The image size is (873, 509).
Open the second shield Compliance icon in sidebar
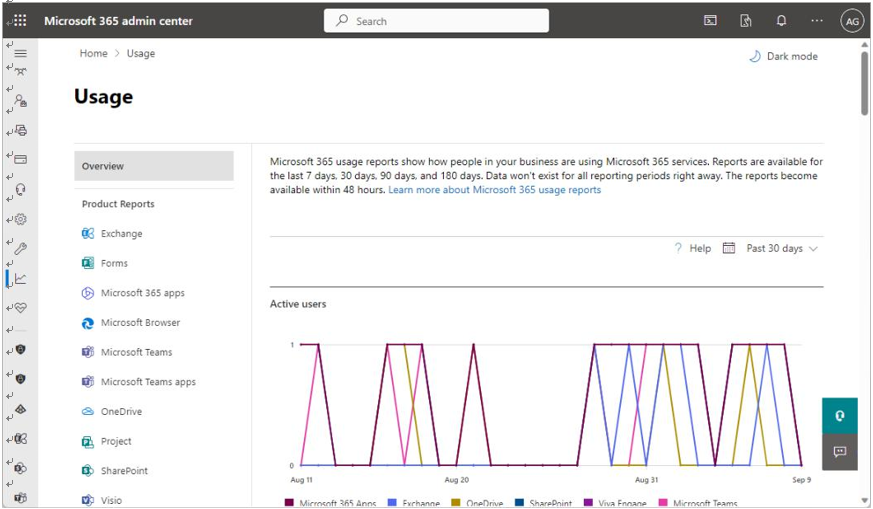[21, 379]
